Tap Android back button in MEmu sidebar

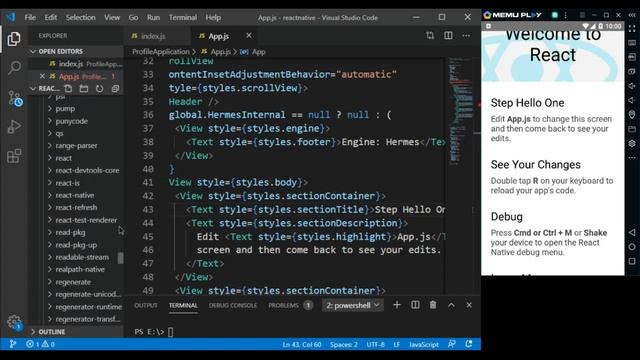point(632,232)
